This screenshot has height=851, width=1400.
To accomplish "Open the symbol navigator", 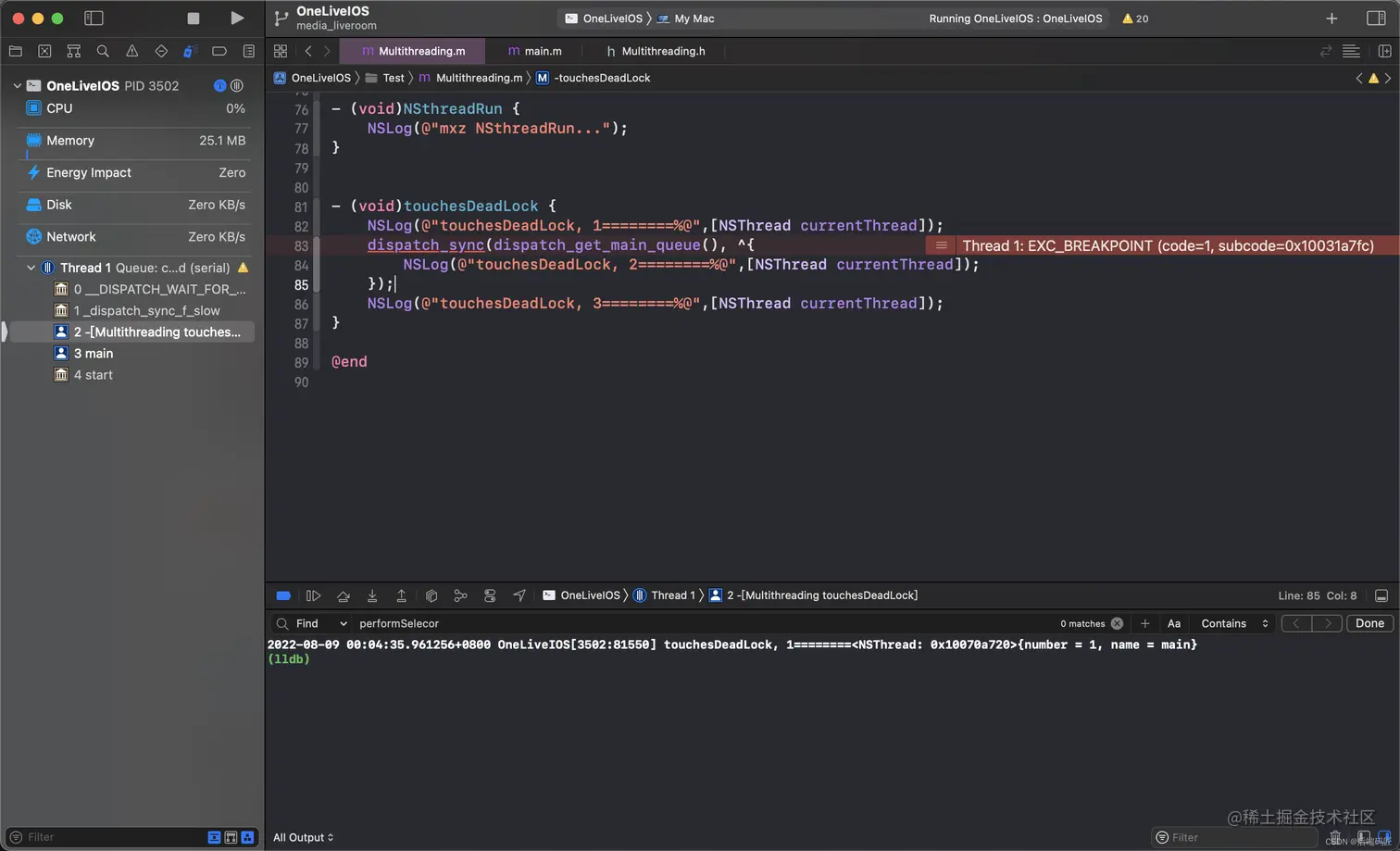I will pos(74,51).
